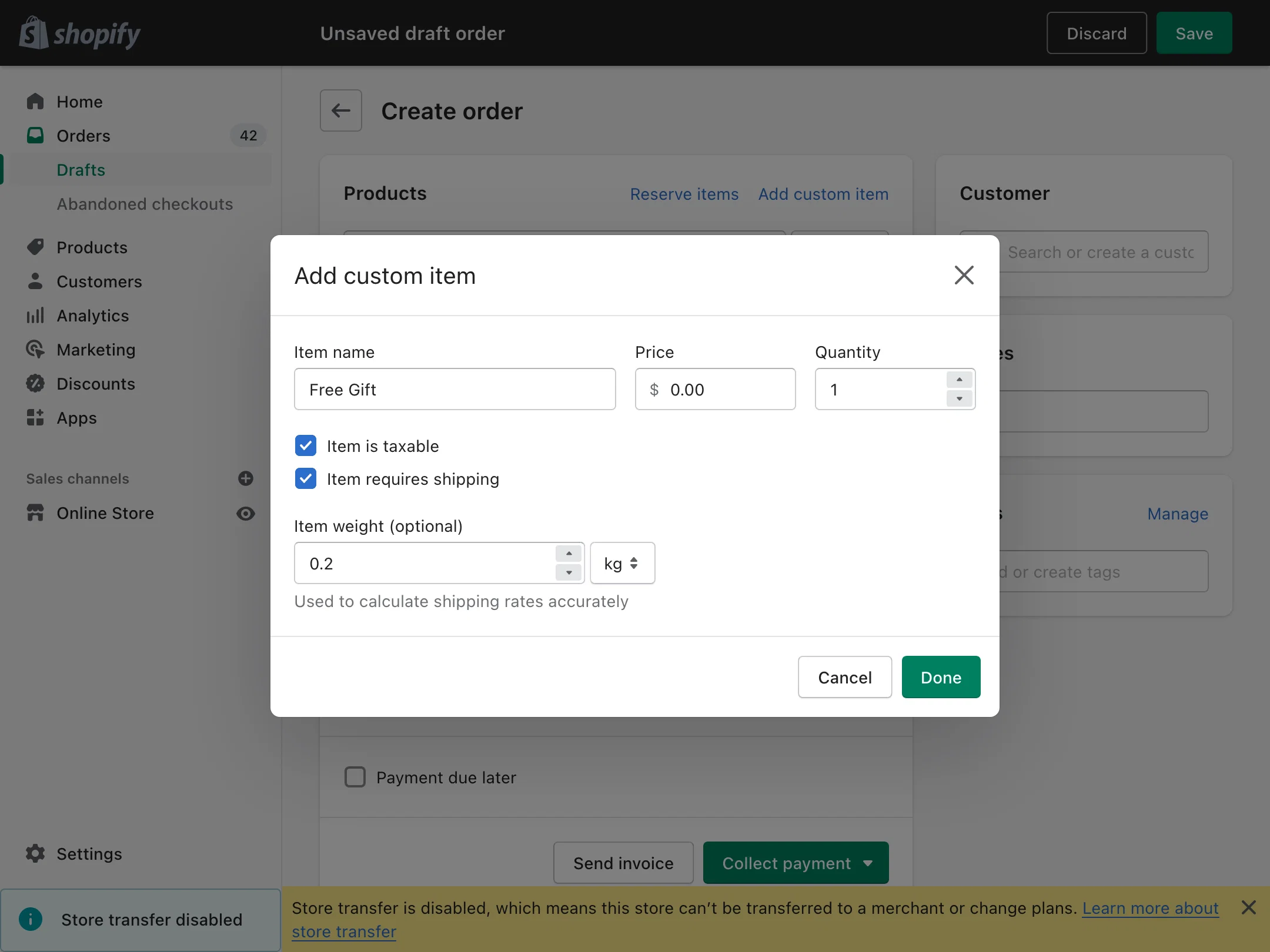Screen dimensions: 1270x952
Task: Click the Apps grid icon
Action: click(35, 418)
